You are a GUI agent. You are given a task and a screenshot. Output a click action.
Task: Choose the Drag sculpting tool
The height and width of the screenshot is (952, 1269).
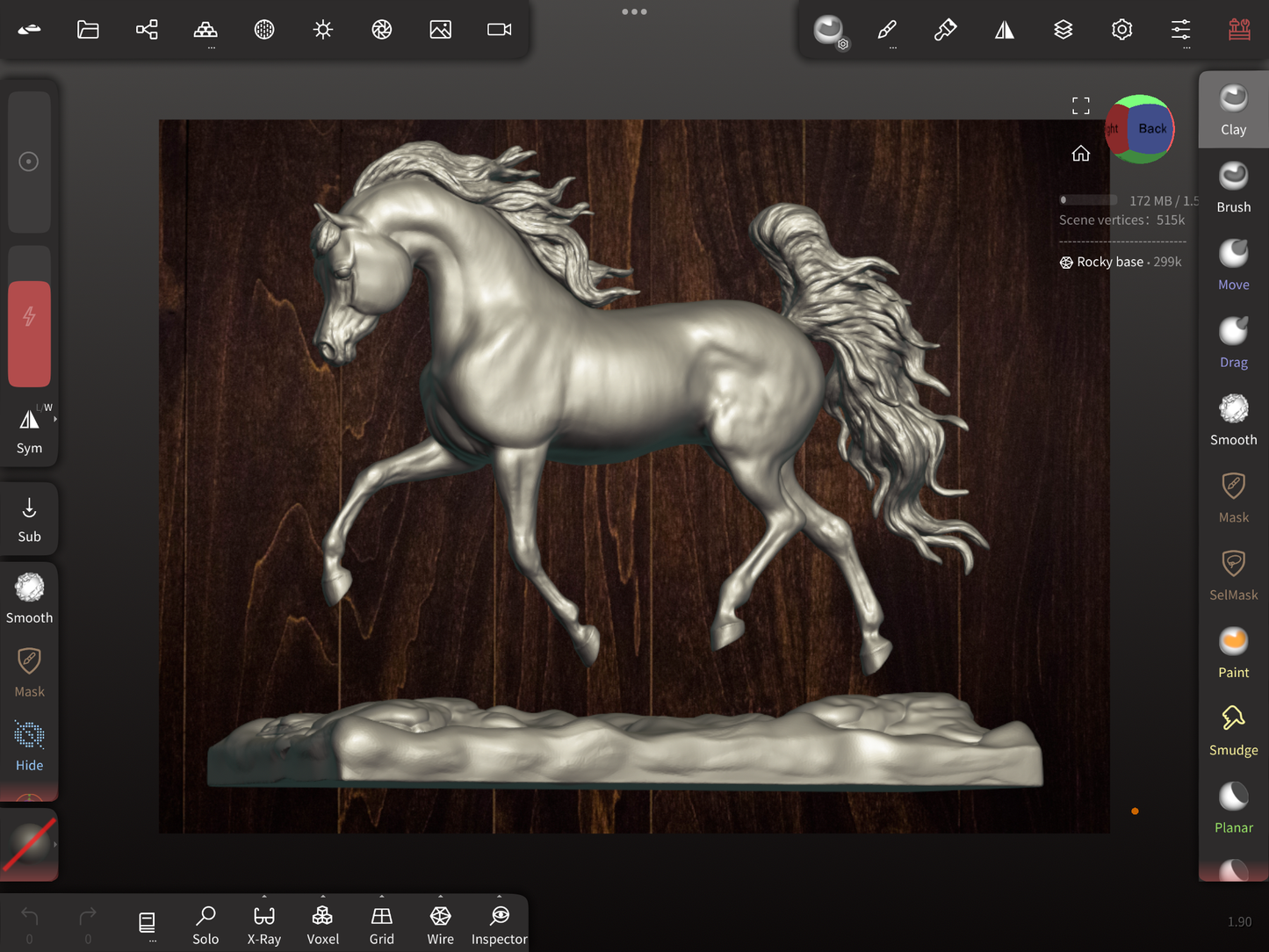[1233, 342]
